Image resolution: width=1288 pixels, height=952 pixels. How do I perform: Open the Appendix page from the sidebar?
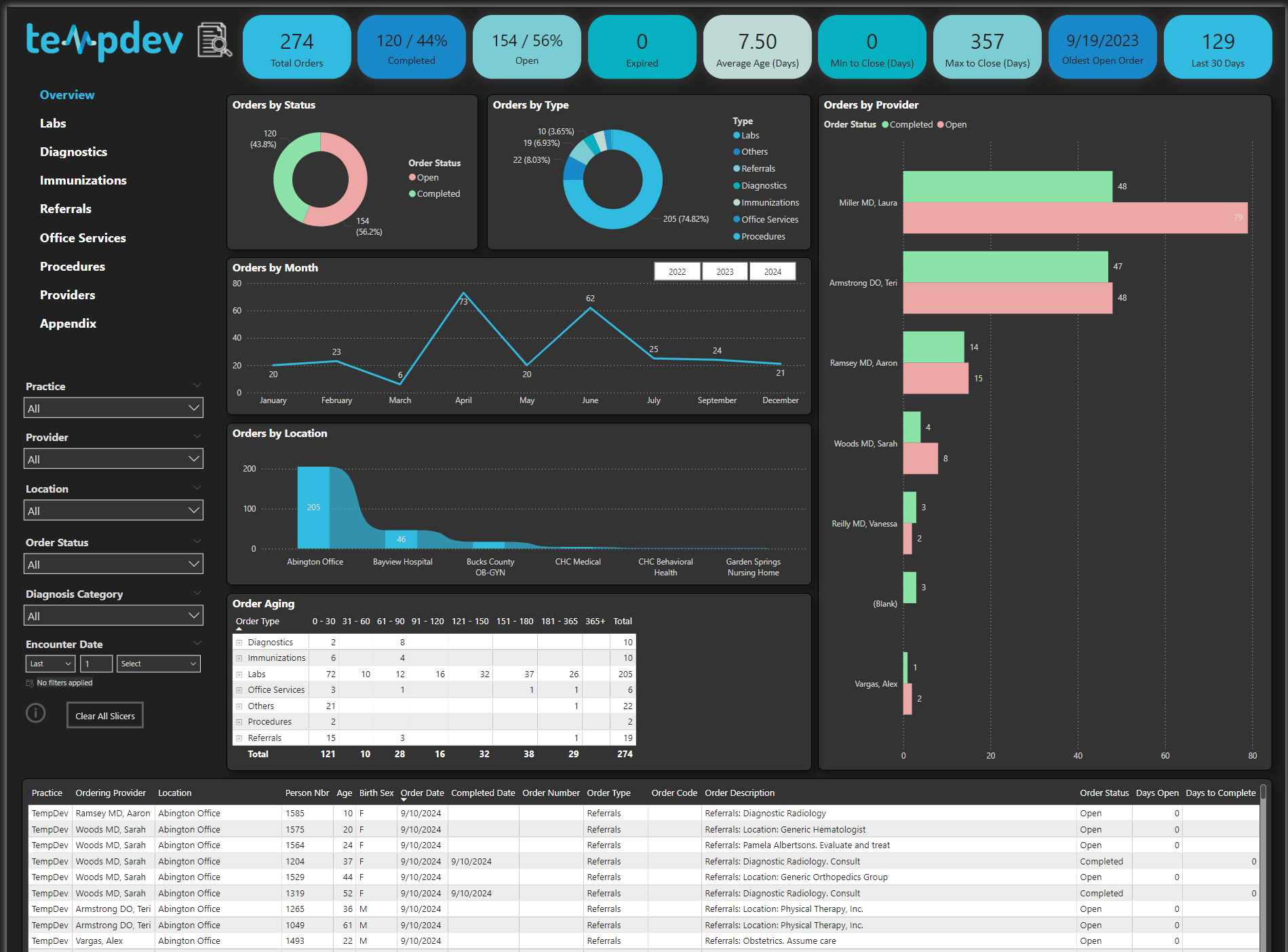click(x=68, y=323)
